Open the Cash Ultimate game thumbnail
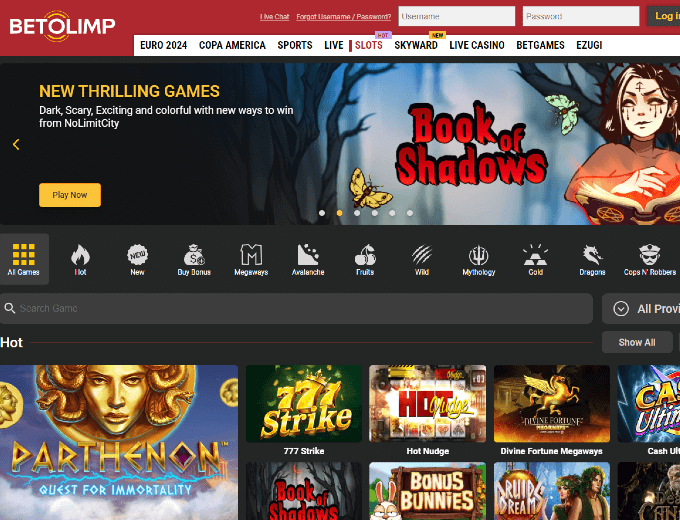 (649, 403)
